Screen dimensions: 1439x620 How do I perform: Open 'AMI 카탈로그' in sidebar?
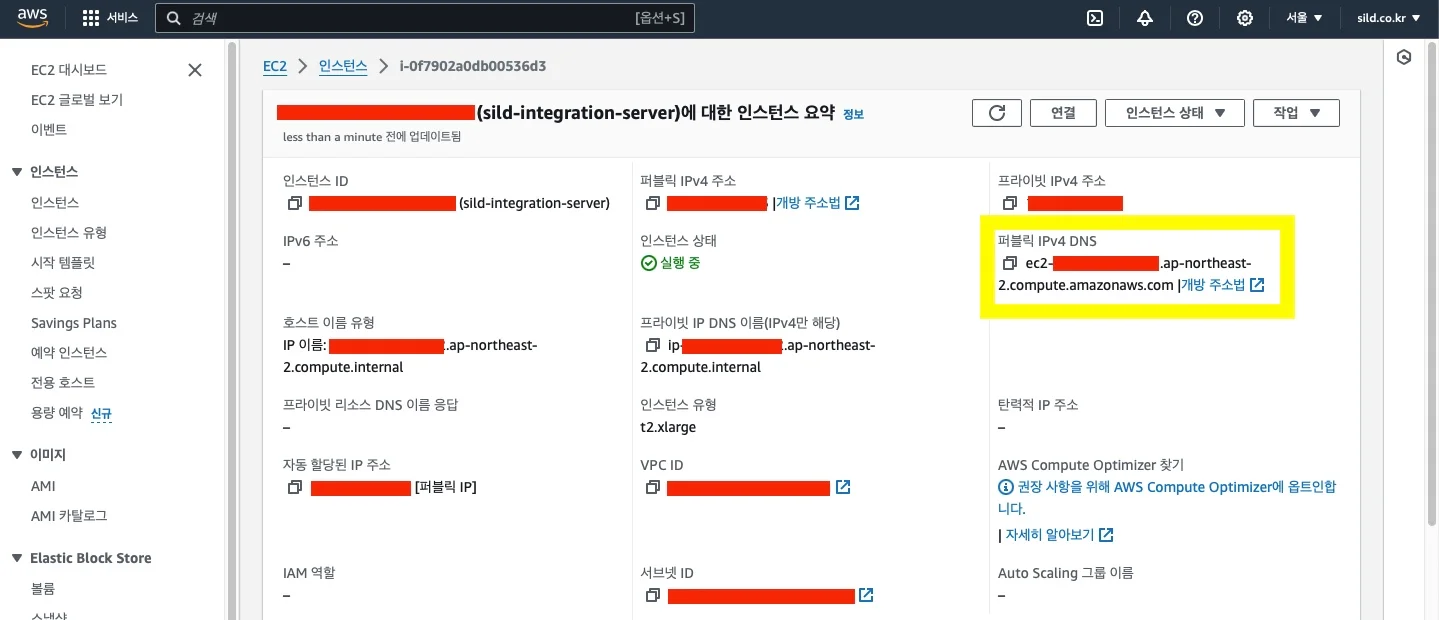(69, 516)
